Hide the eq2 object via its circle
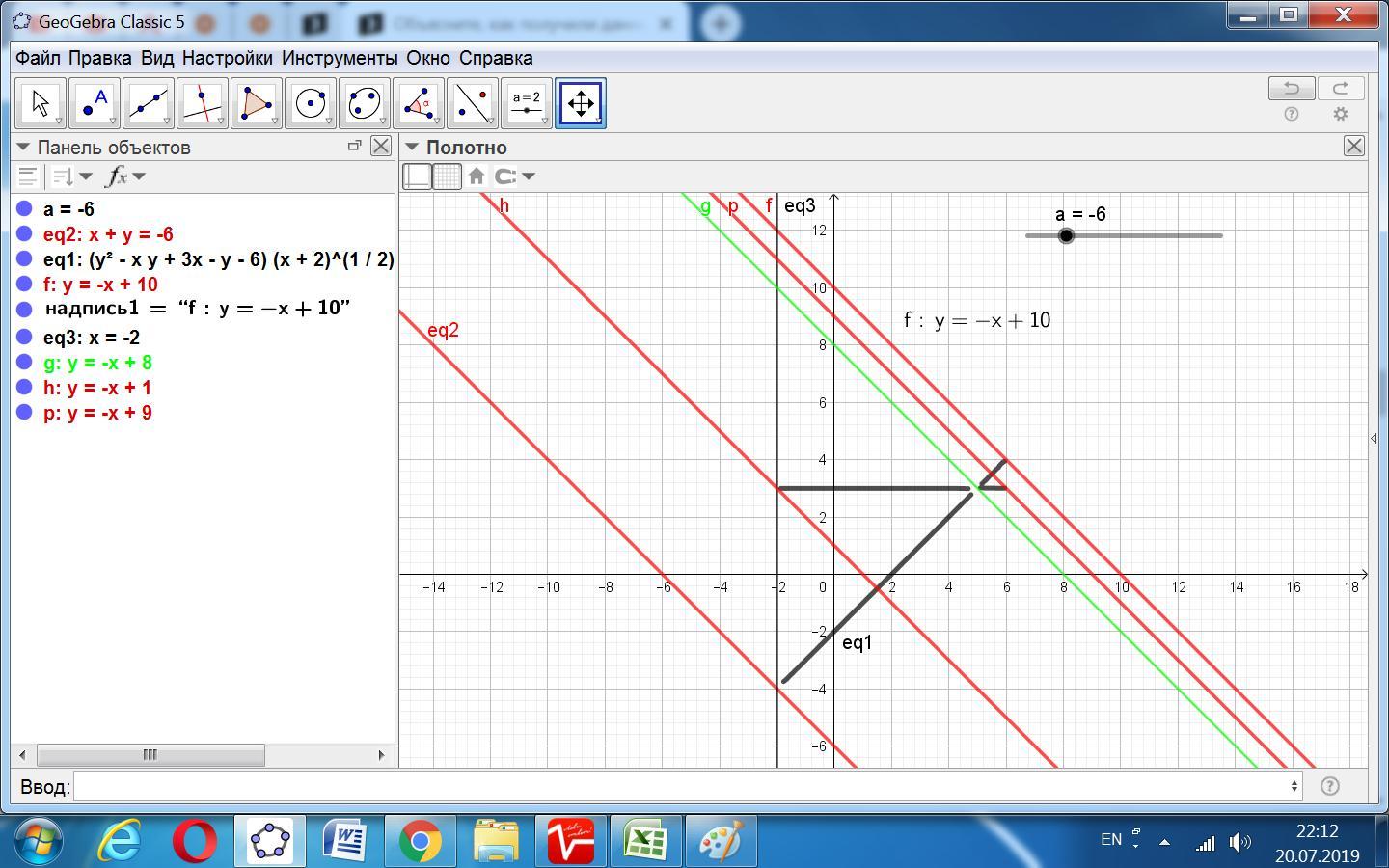The height and width of the screenshot is (868, 1389). pos(25,234)
